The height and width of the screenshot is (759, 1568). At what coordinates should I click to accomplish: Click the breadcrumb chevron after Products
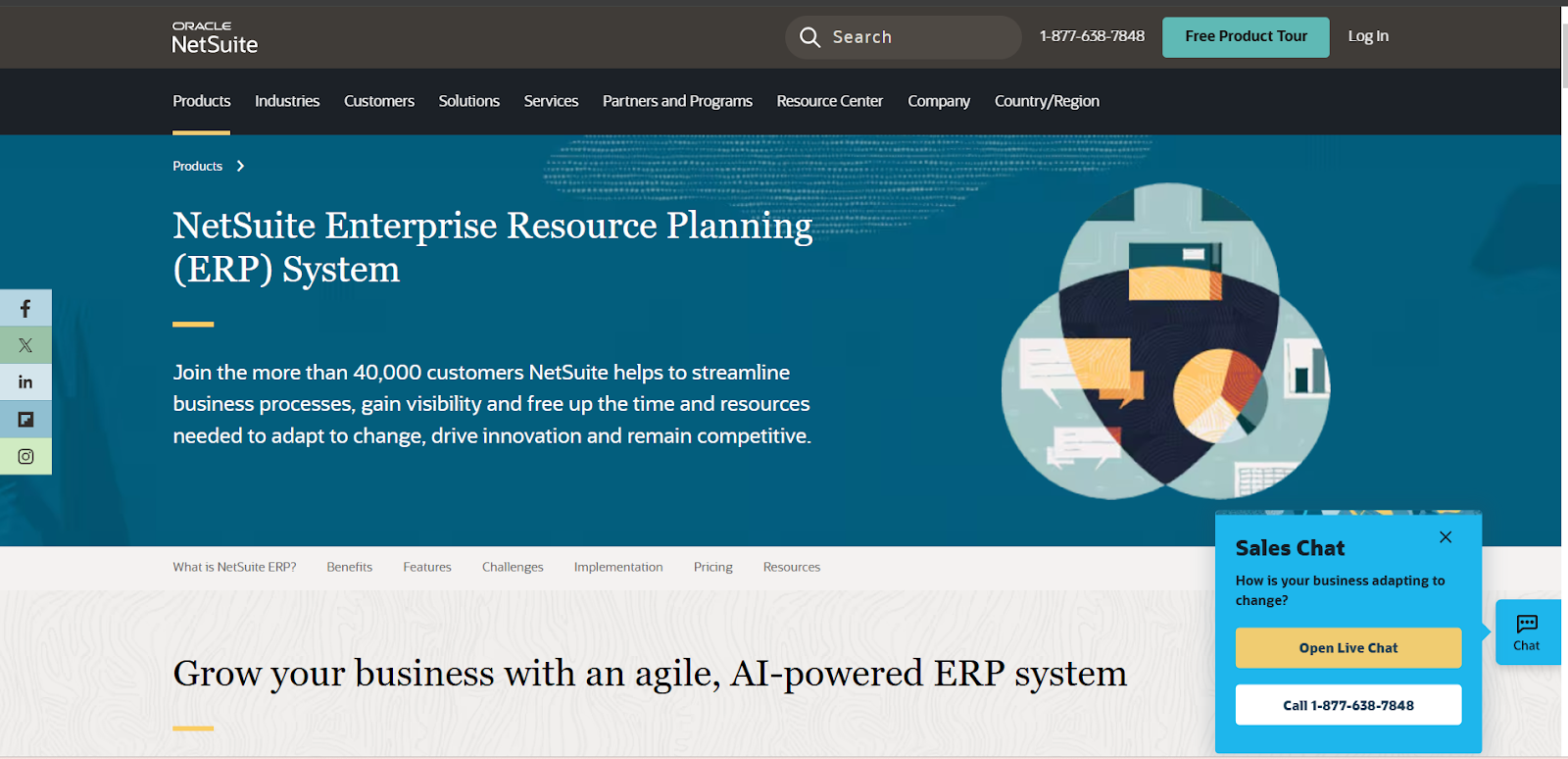240,167
